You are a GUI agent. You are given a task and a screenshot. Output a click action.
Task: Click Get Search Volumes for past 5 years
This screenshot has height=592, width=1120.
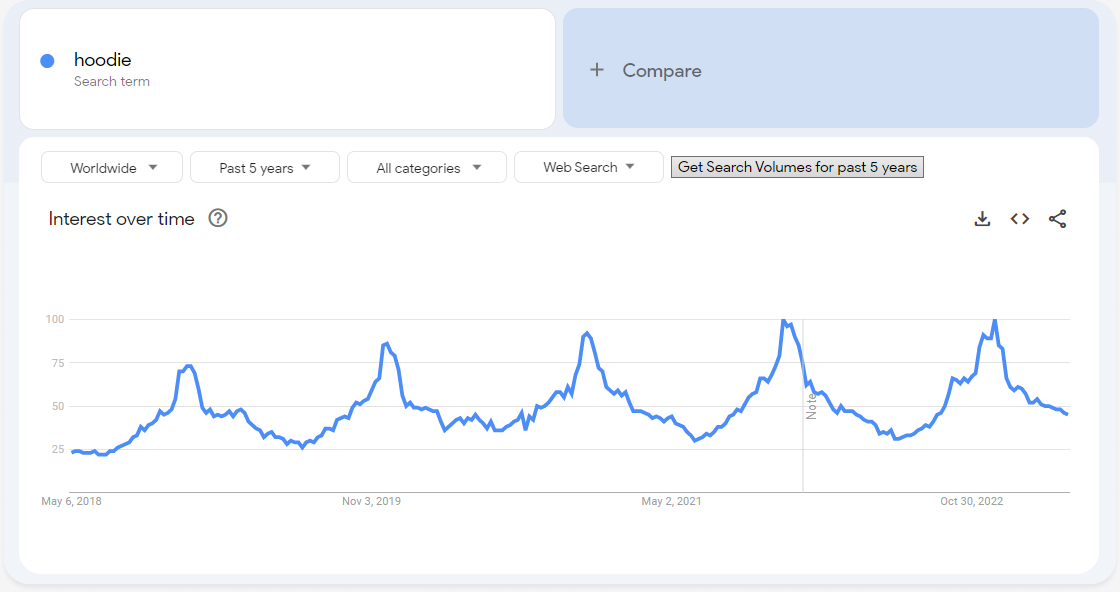point(797,167)
